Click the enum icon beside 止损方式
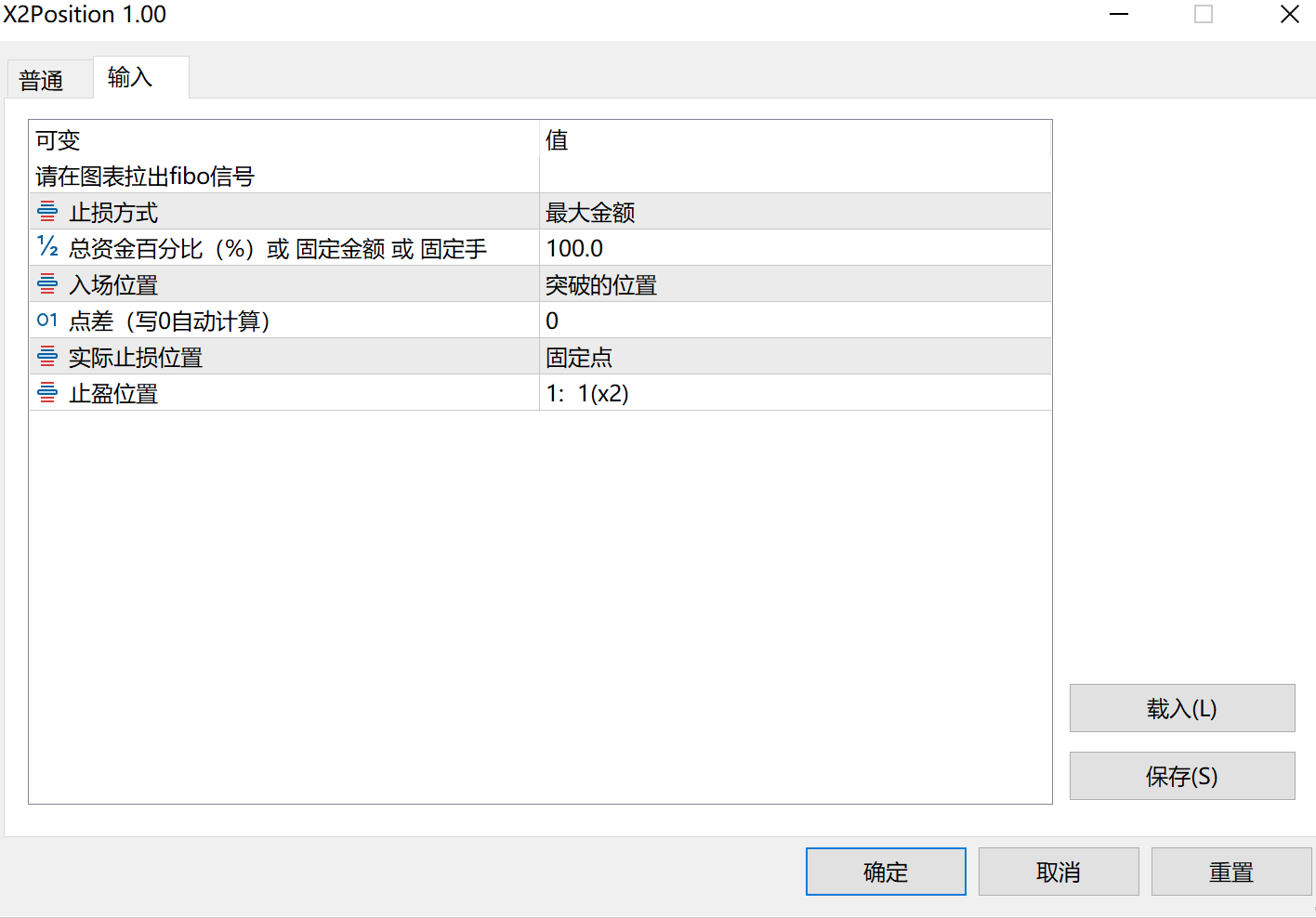This screenshot has width=1316, height=918. pyautogui.click(x=47, y=212)
